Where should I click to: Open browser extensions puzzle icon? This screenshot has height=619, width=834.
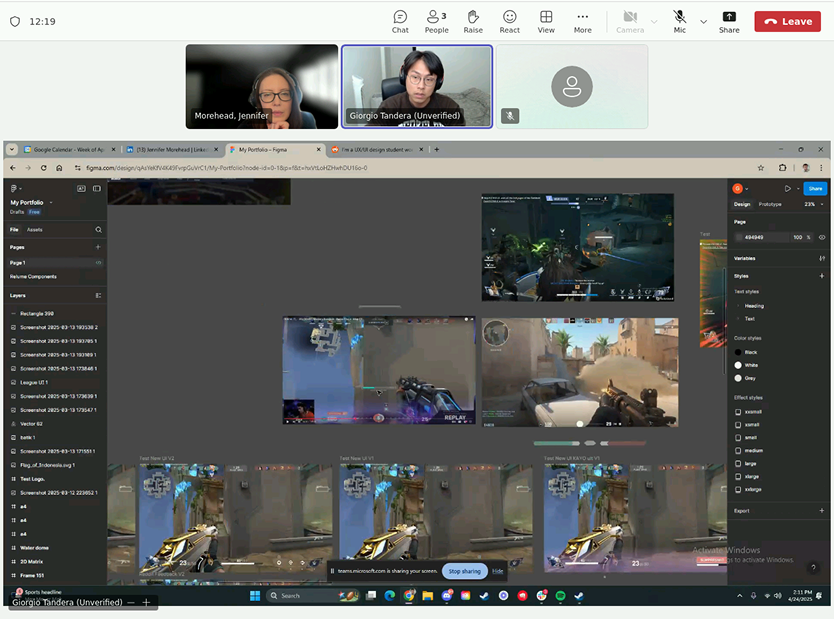click(782, 168)
